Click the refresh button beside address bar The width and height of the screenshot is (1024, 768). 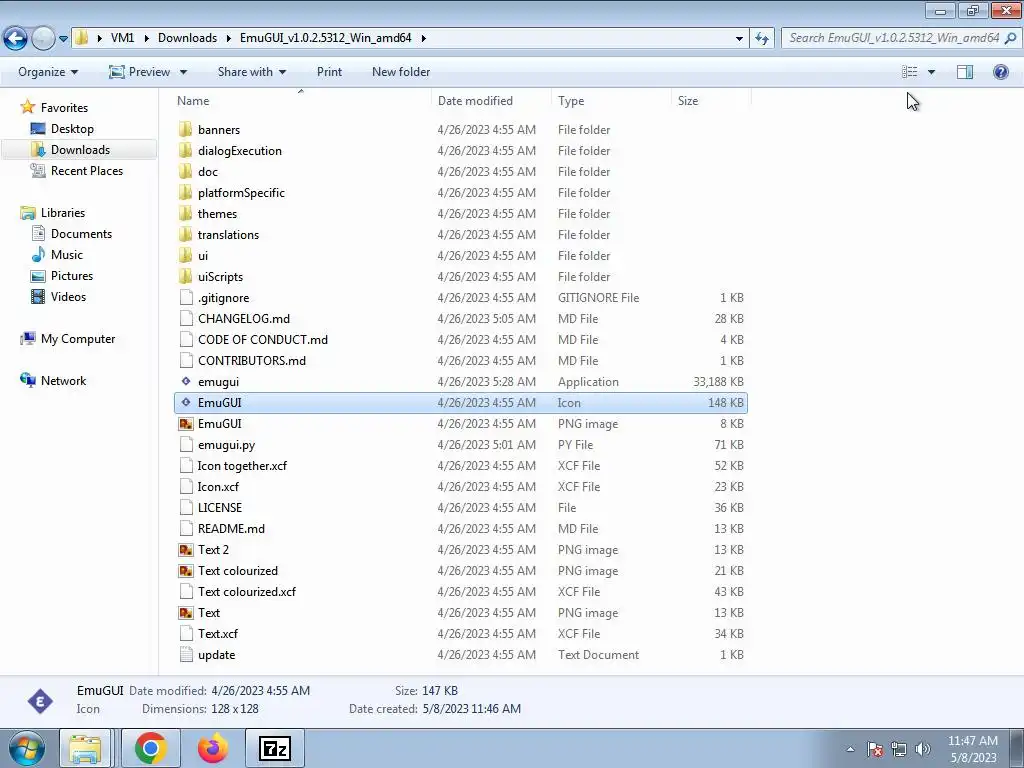click(761, 38)
